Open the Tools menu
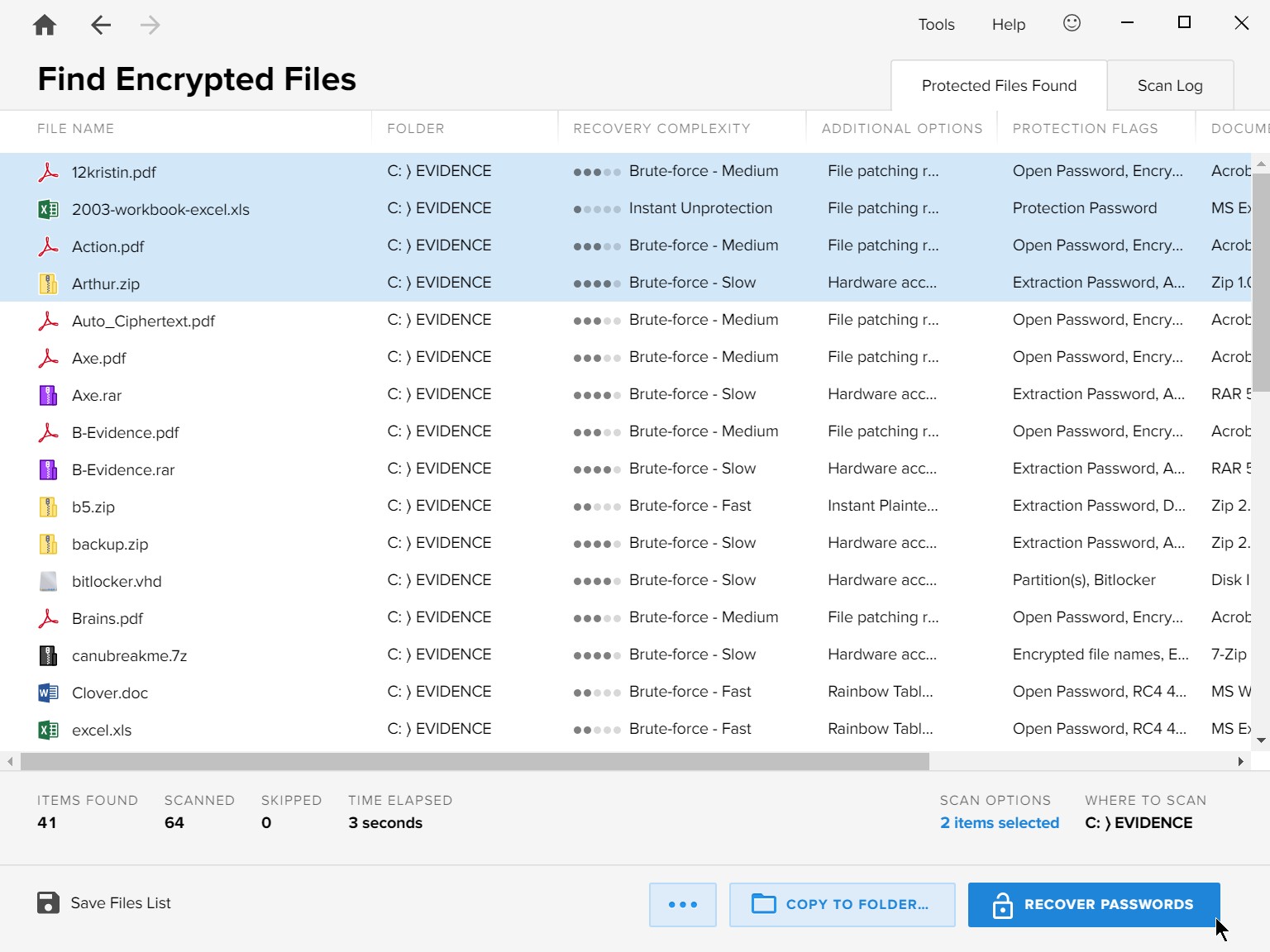1270x952 pixels. point(935,24)
